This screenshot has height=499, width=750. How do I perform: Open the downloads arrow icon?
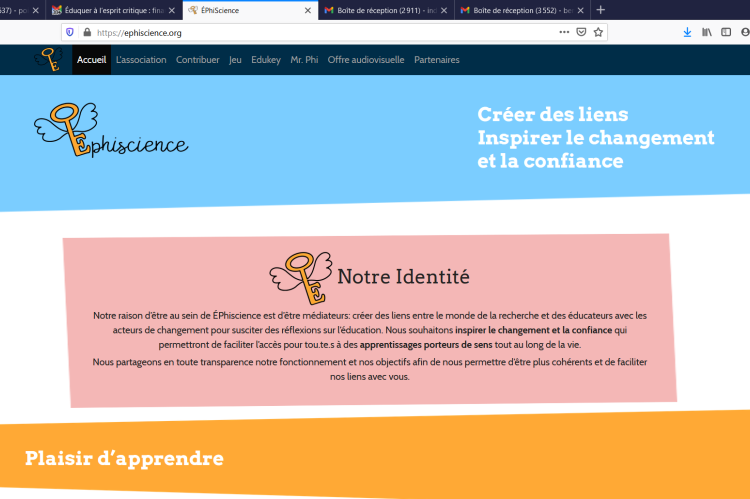[687, 32]
